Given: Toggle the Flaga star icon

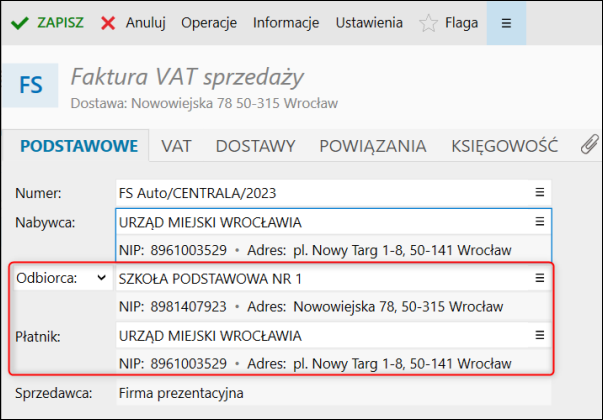Looking at the screenshot, I should pos(428,23).
